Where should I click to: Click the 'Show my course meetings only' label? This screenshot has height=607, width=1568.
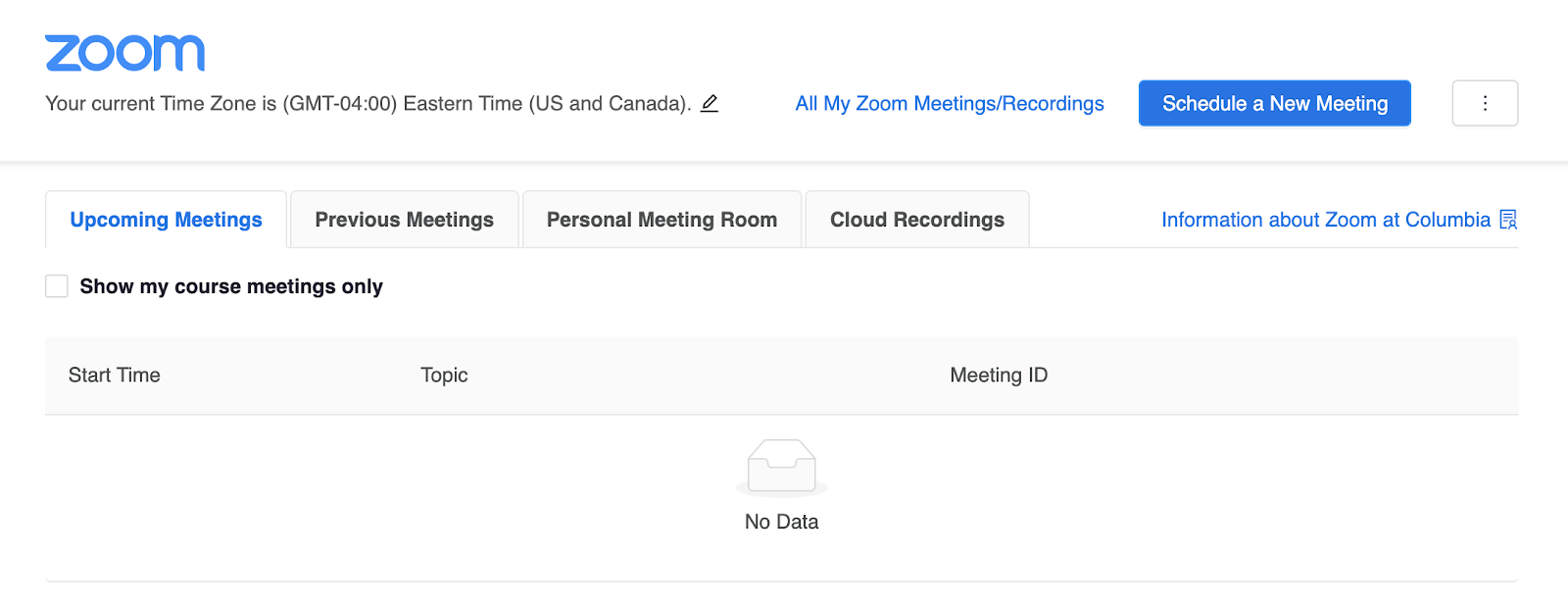click(x=231, y=286)
